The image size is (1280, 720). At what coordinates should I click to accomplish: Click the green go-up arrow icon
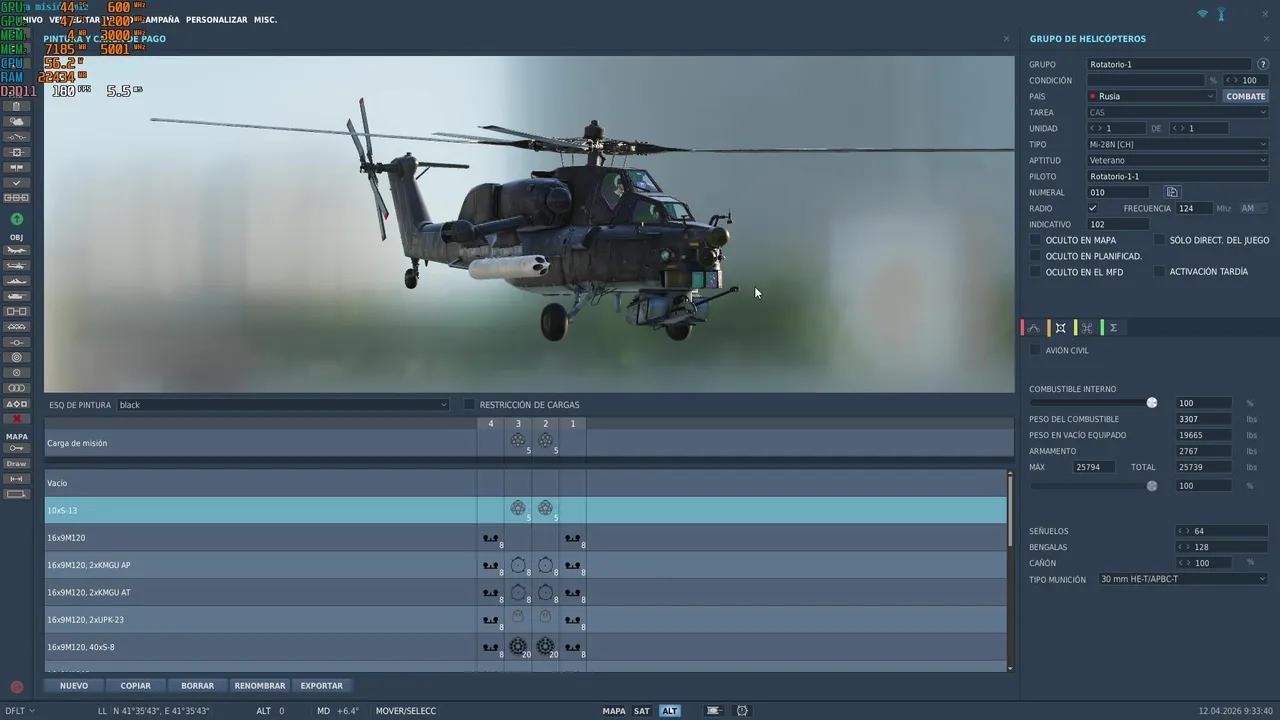click(x=16, y=219)
